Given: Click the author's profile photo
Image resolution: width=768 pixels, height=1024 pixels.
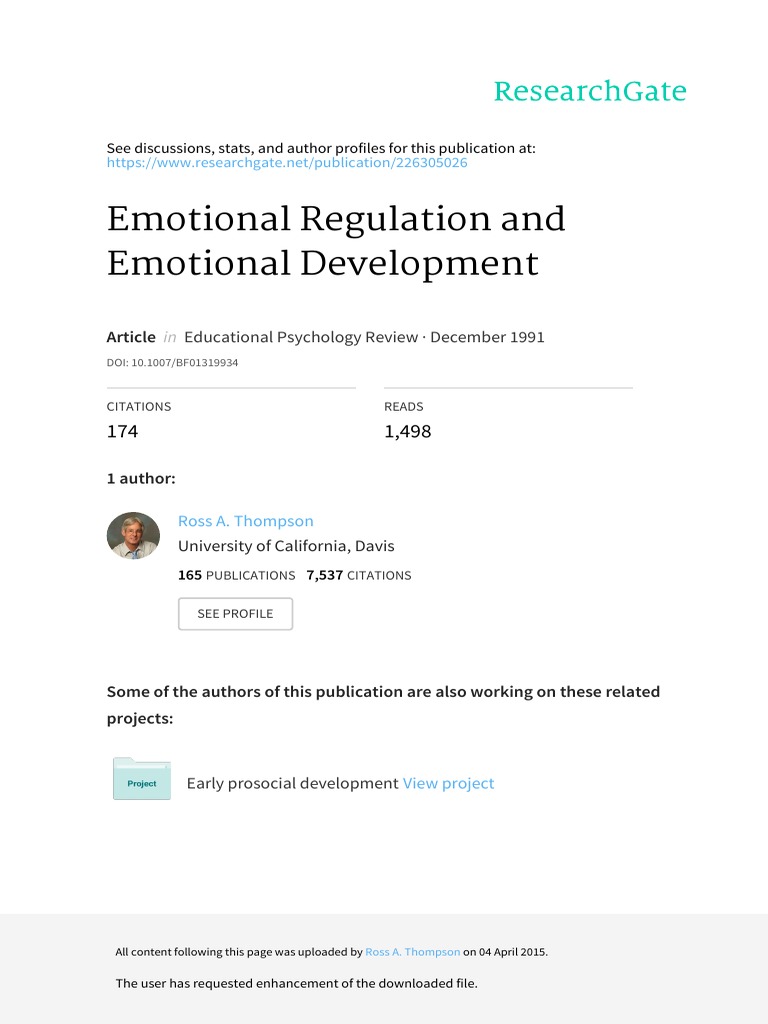Looking at the screenshot, I should point(133,535).
